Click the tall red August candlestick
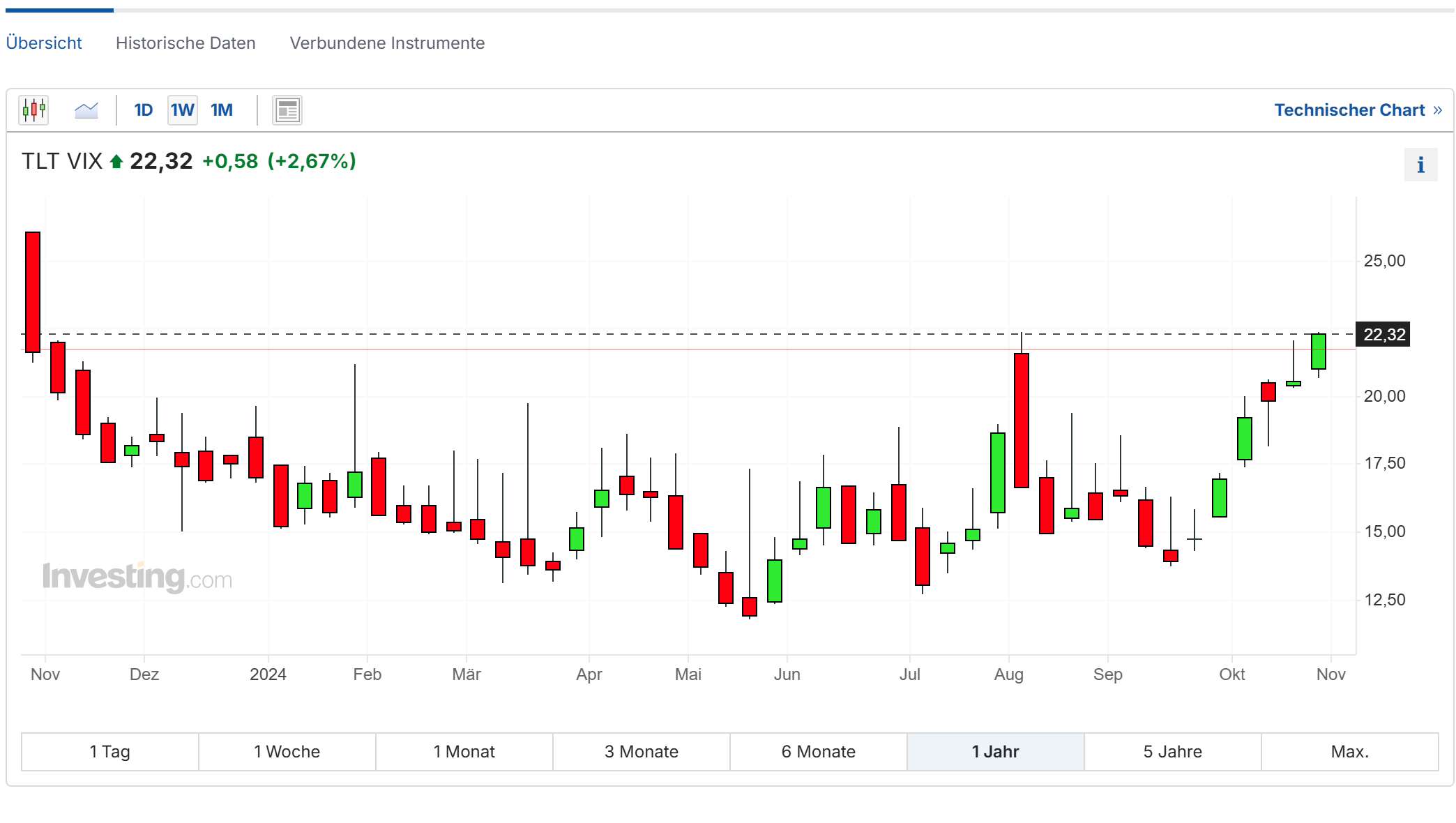Viewport: 1456px width, 823px height. (x=1022, y=421)
